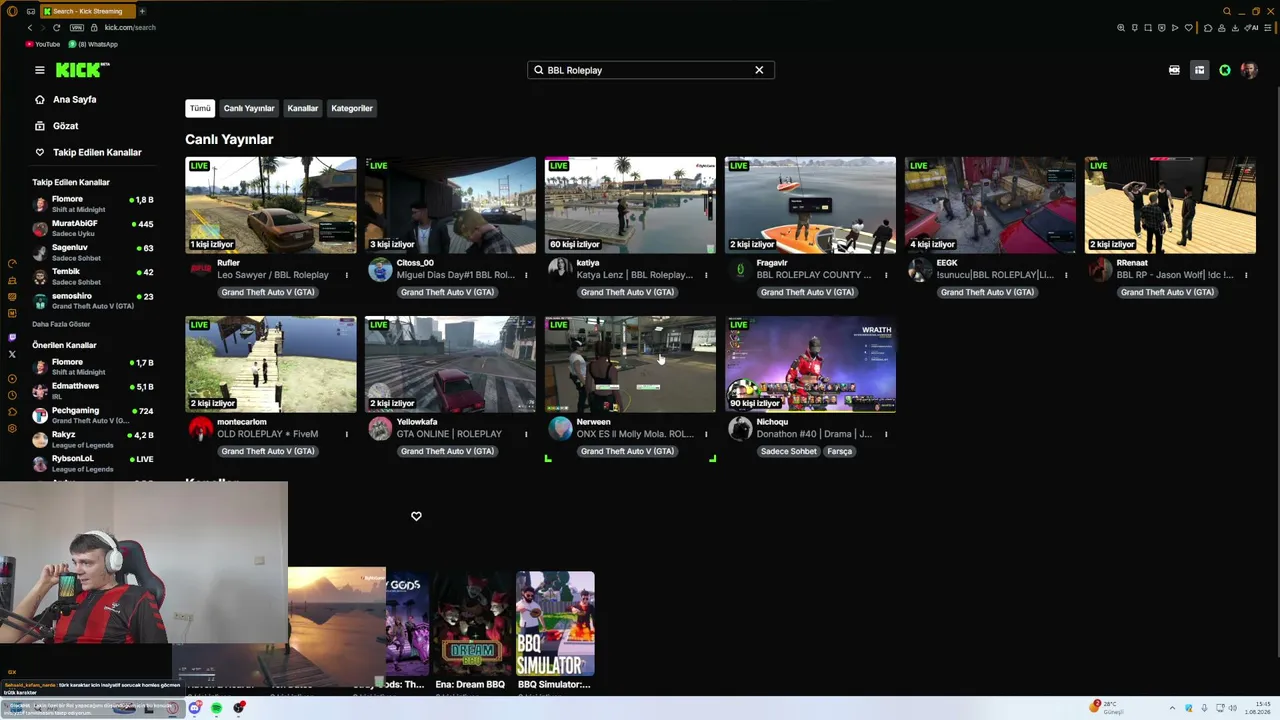The image size is (1280, 720).
Task: Open Twitch icon in browser sidebar
Action: (x=12, y=338)
